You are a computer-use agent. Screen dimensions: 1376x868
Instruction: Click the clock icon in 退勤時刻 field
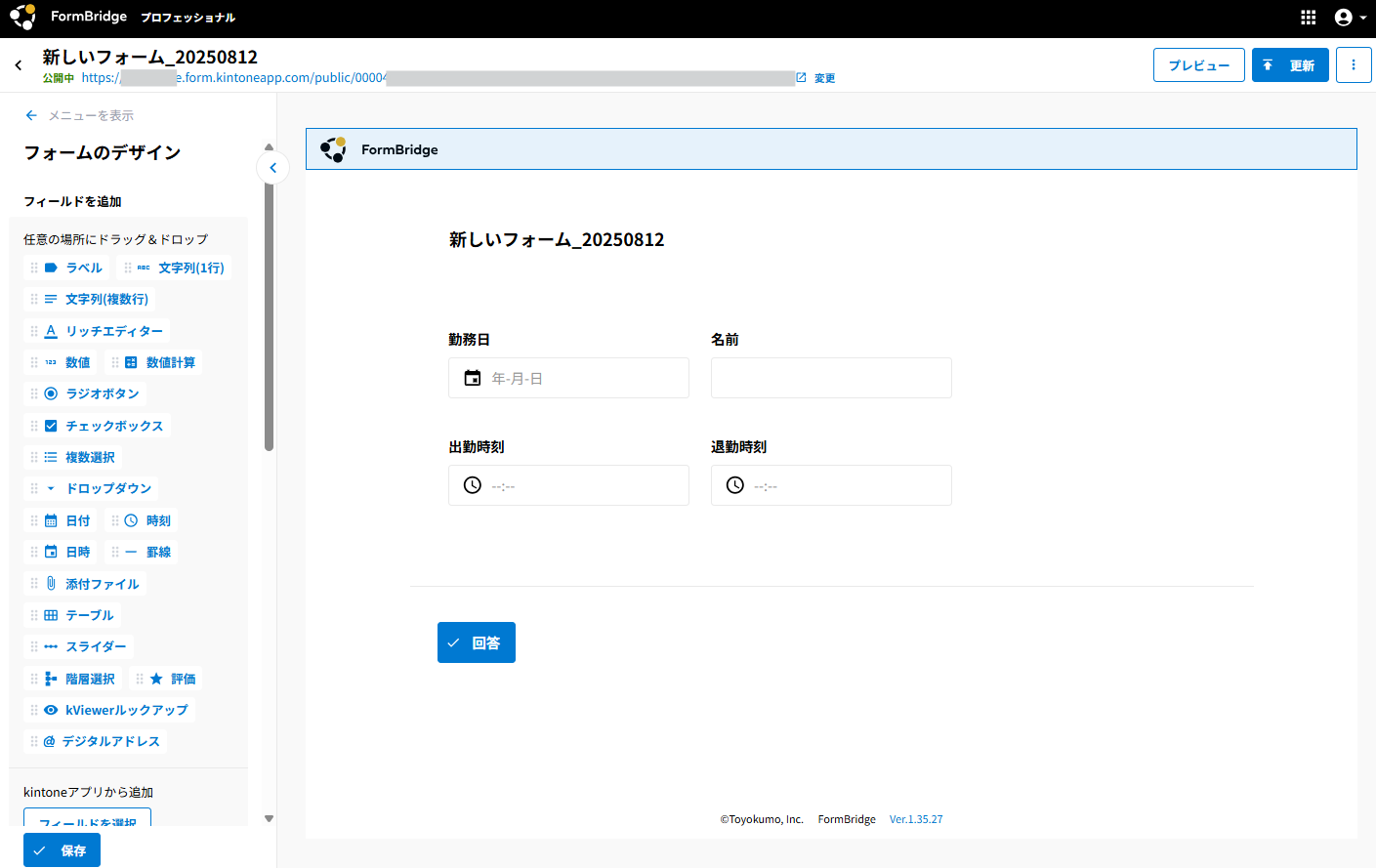[735, 485]
